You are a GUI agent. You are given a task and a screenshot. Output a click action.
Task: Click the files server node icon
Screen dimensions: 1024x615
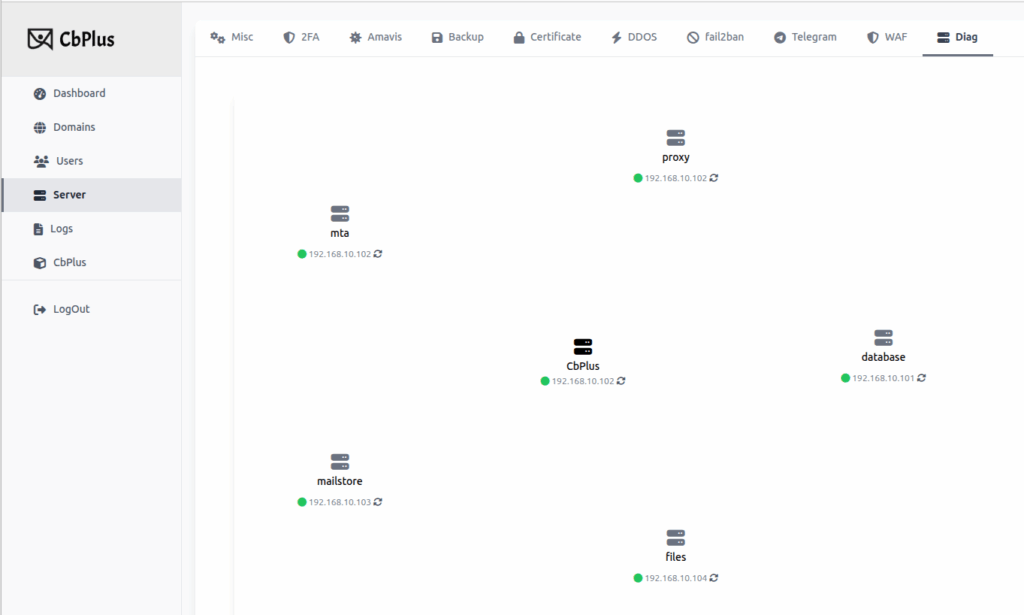[x=676, y=538]
